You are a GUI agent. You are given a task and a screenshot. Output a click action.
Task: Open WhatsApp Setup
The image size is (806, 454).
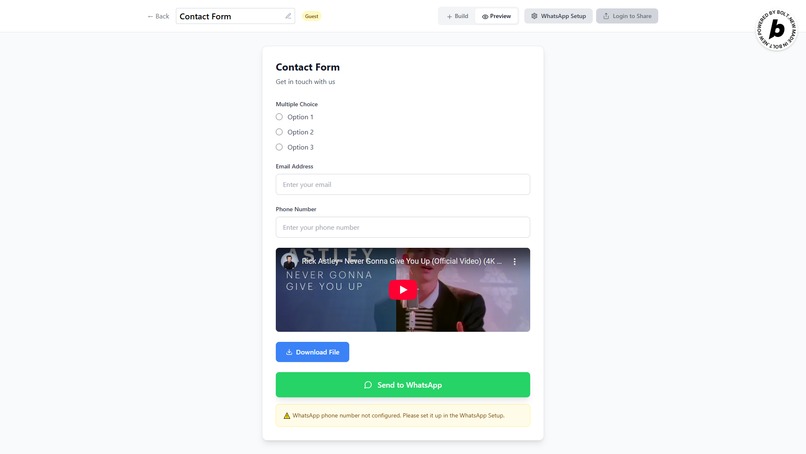pos(558,16)
